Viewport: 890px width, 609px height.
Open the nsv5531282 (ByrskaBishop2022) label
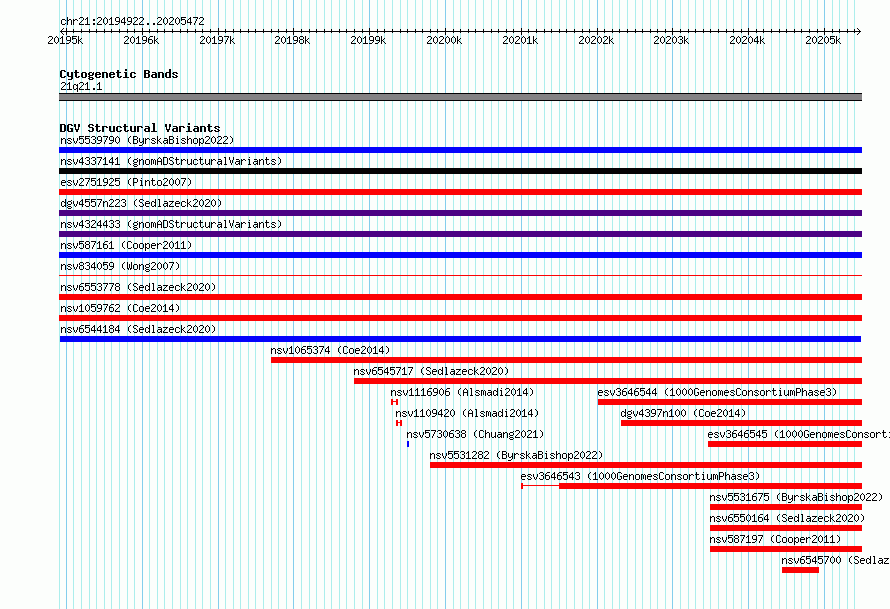(x=516, y=455)
